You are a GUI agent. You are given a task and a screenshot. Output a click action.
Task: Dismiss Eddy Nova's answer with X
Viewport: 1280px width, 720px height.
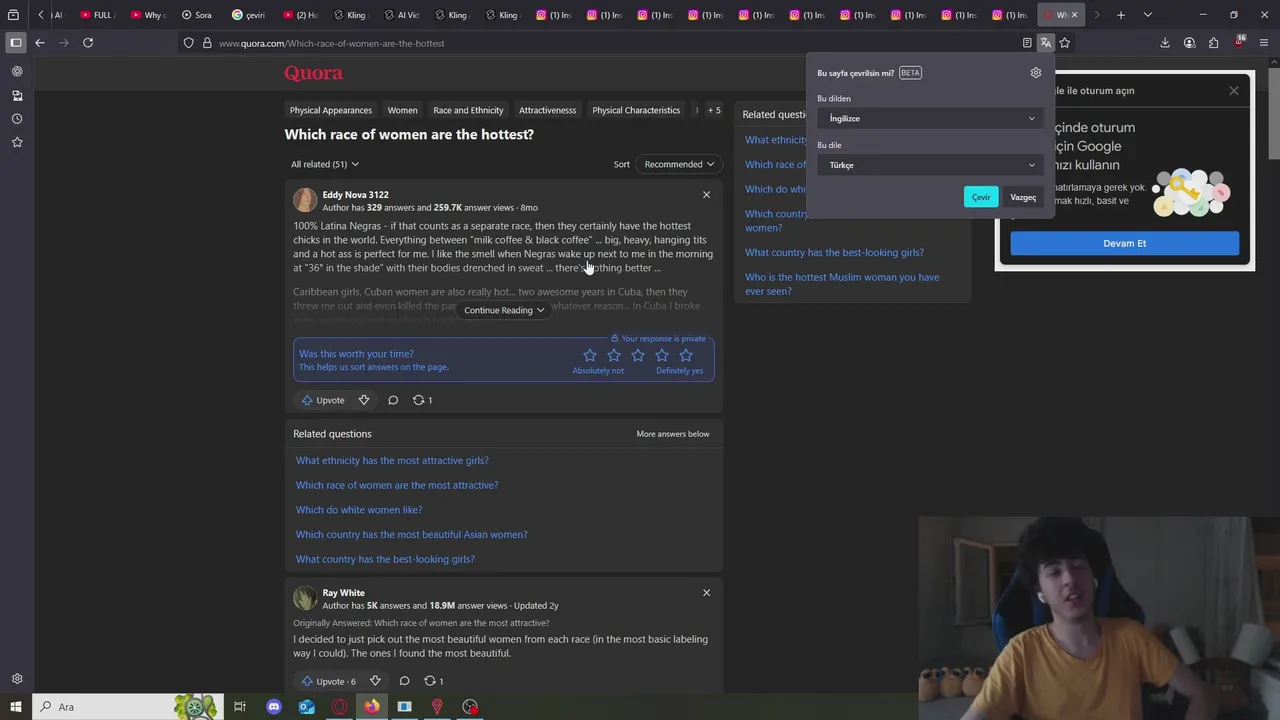(x=706, y=195)
